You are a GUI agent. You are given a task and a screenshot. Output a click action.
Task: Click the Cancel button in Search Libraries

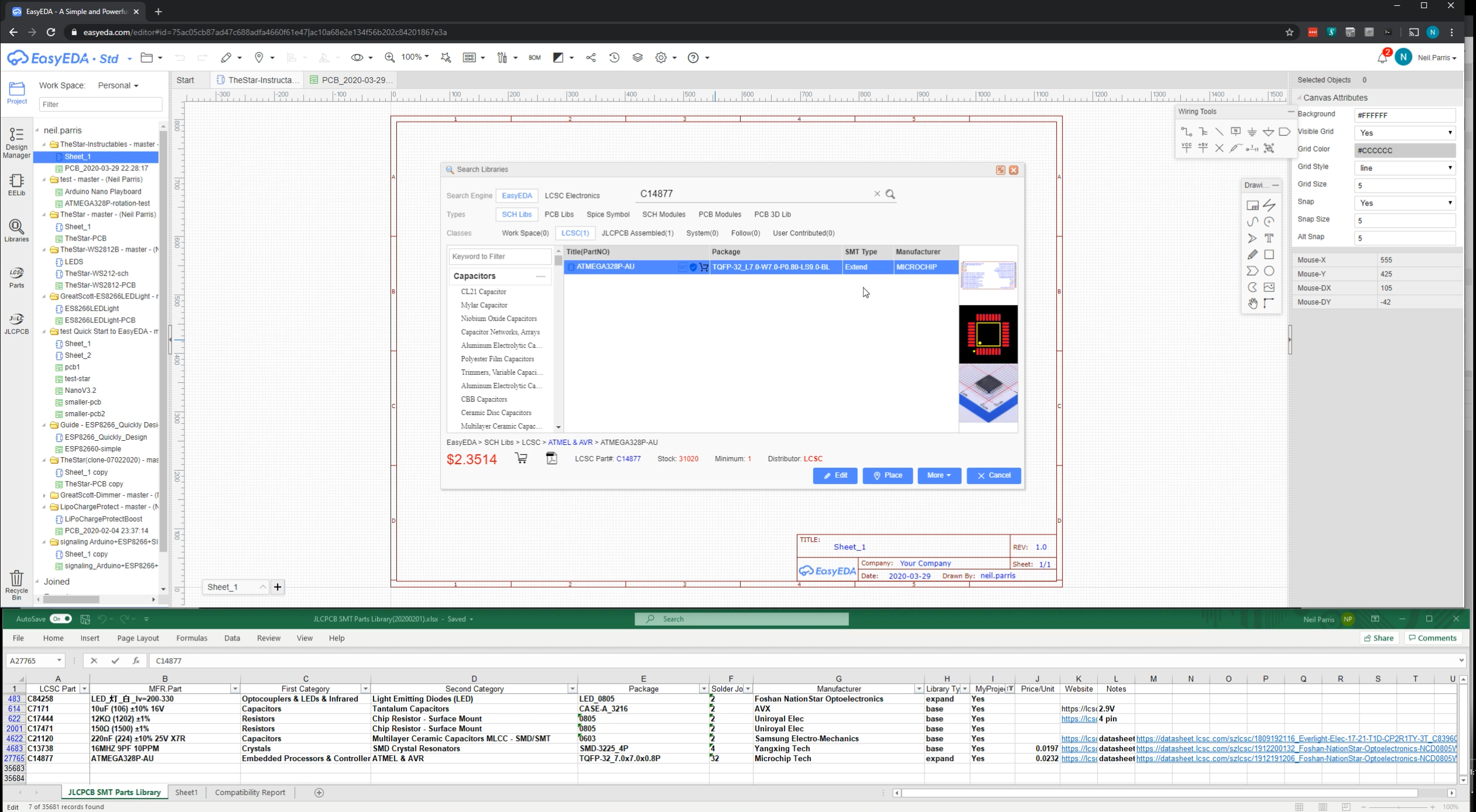point(994,475)
